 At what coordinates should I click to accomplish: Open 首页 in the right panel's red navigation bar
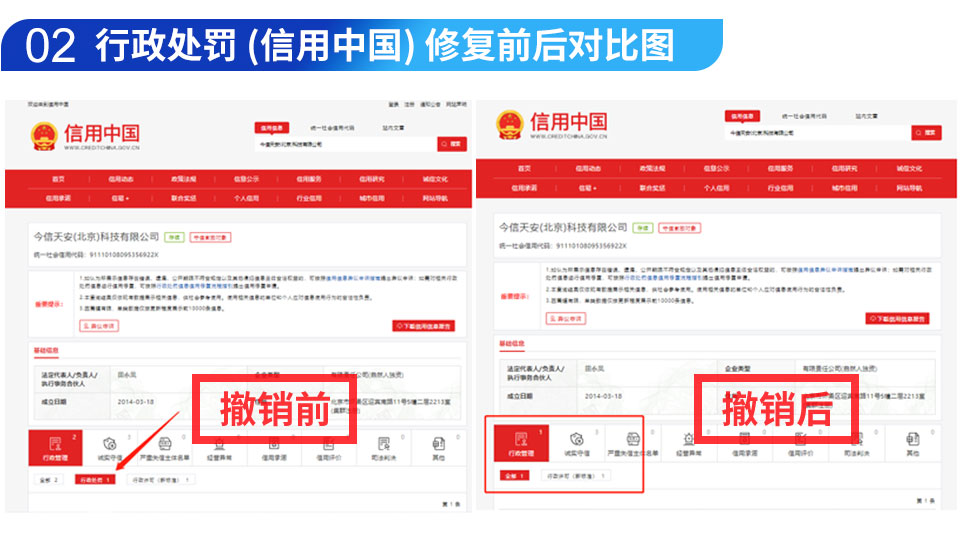524,169
